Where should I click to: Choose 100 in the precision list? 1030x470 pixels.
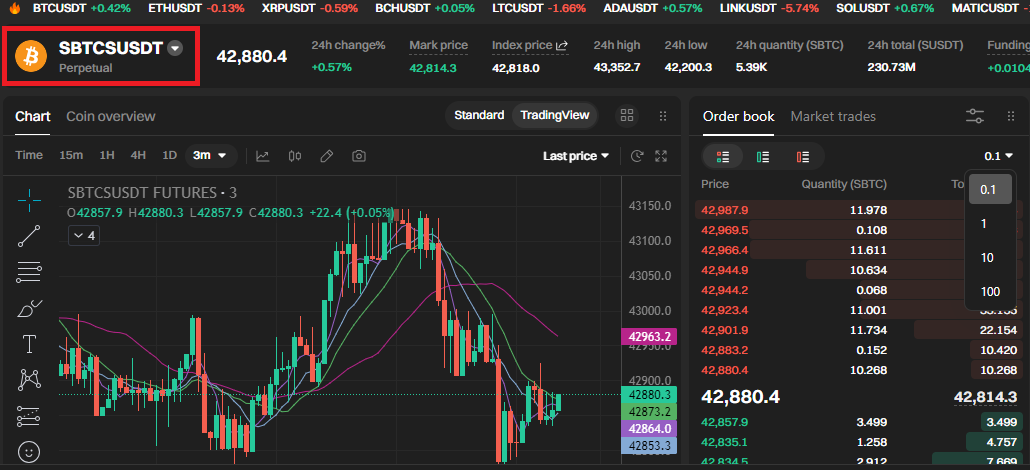pos(990,292)
